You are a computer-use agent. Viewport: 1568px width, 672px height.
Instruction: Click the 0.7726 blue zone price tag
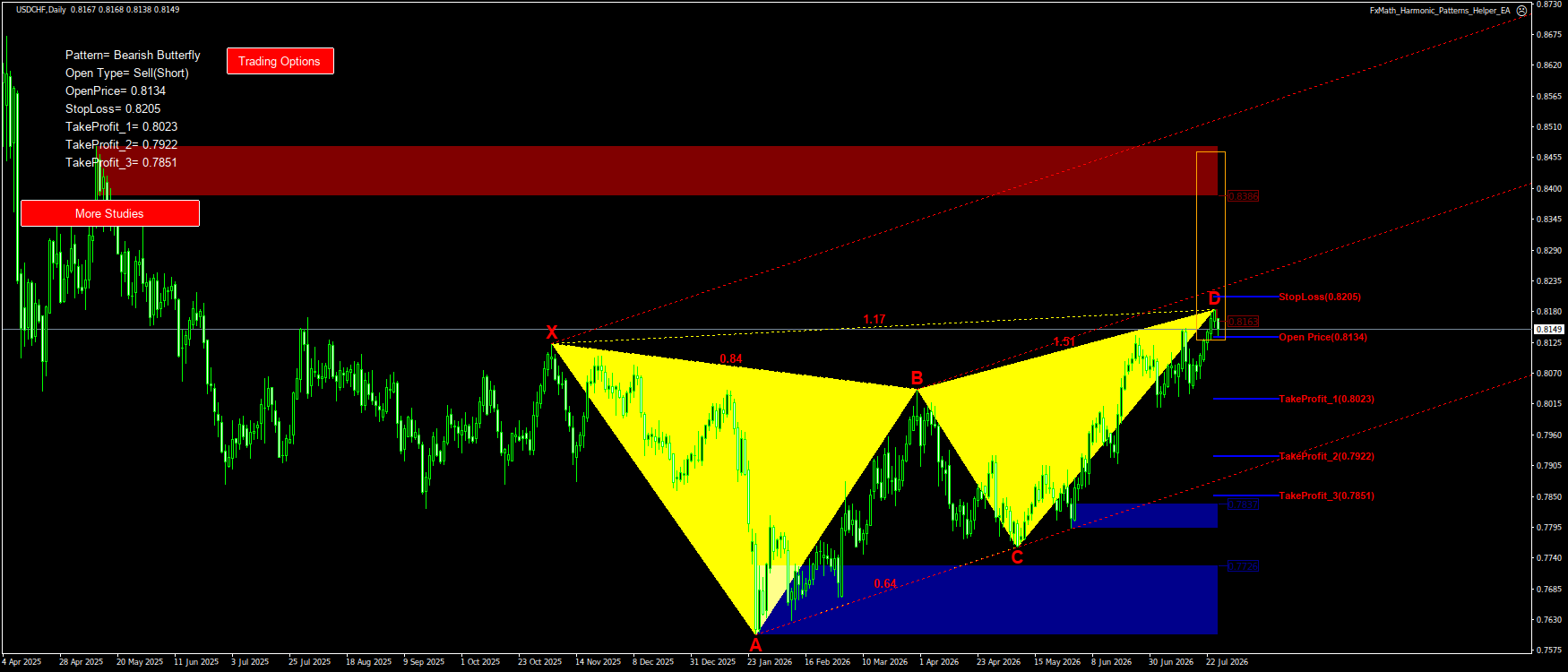click(x=1244, y=566)
